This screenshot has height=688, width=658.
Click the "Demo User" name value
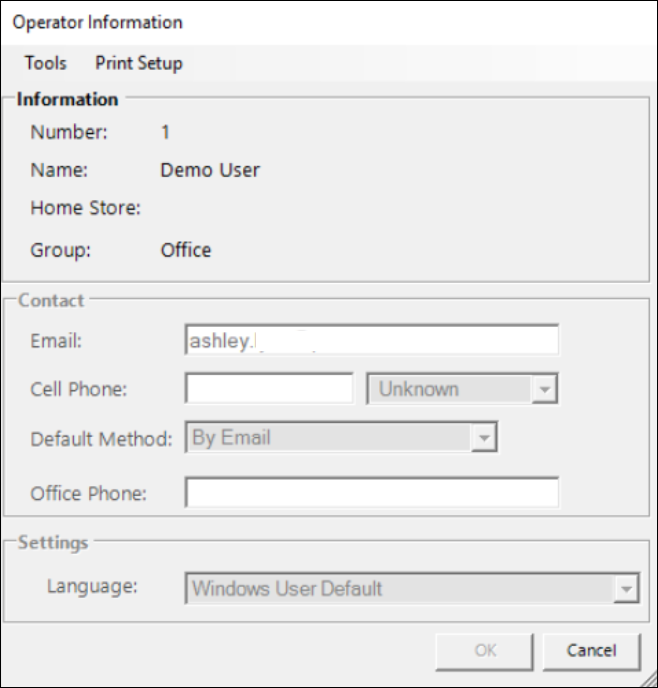[210, 170]
